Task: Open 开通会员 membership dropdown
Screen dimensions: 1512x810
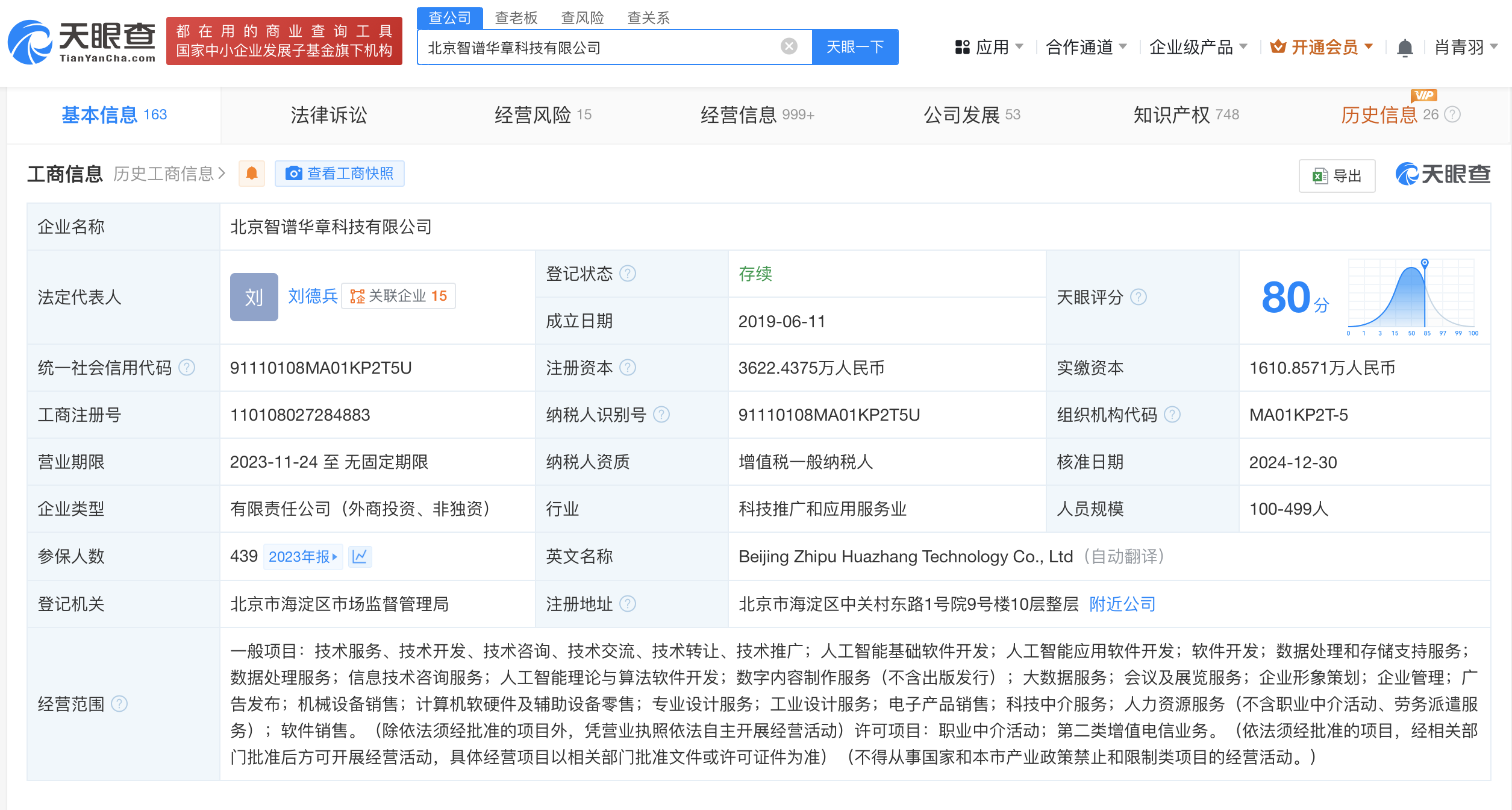Action: tap(1322, 47)
